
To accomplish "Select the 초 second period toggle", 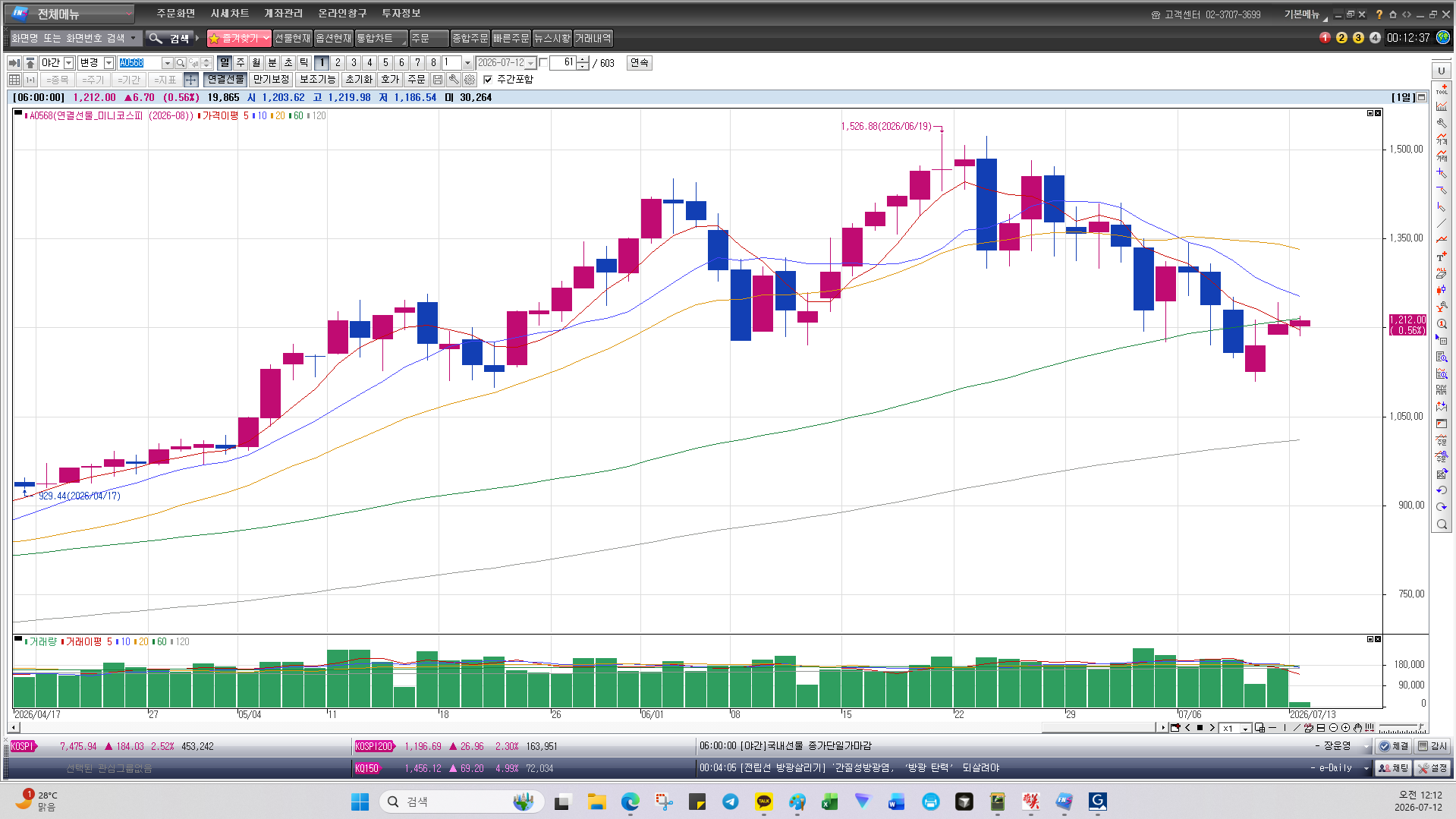I will tap(288, 63).
